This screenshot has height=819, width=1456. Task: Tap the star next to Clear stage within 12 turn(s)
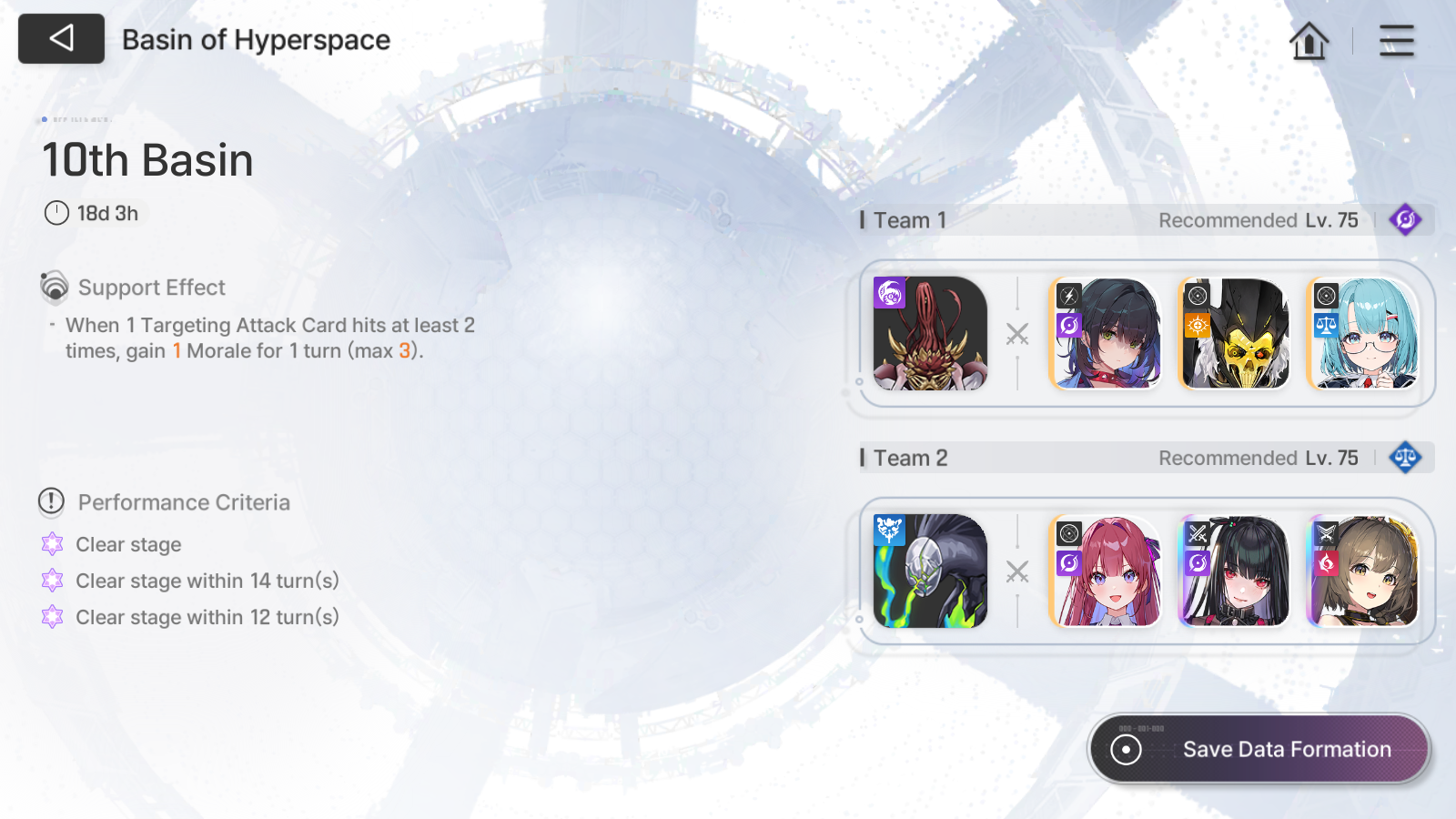(x=53, y=617)
